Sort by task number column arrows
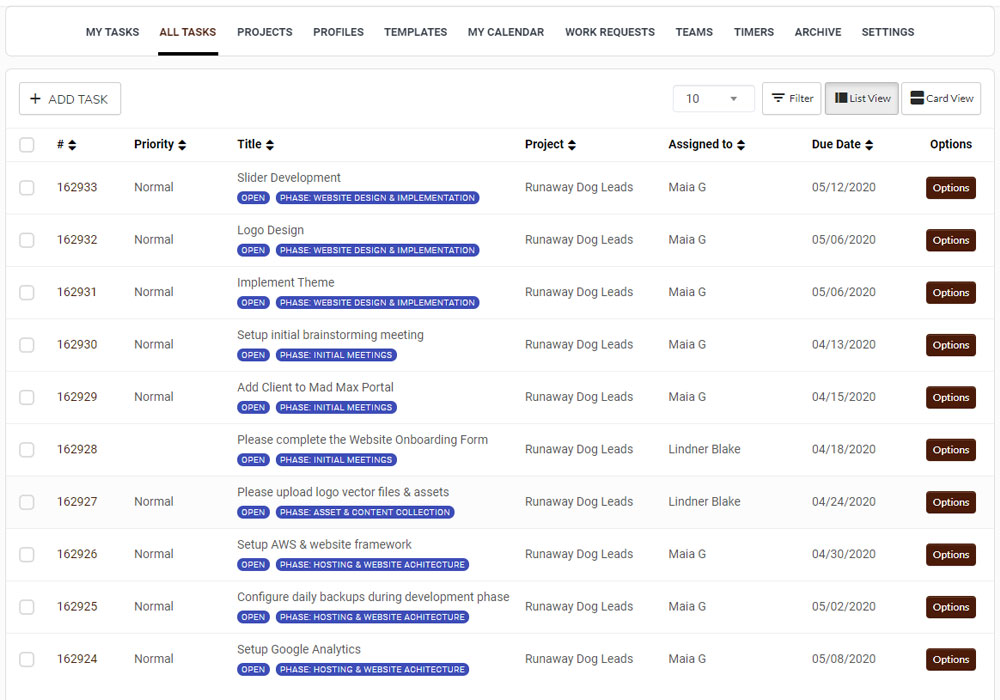The height and width of the screenshot is (700, 1000). (72, 145)
